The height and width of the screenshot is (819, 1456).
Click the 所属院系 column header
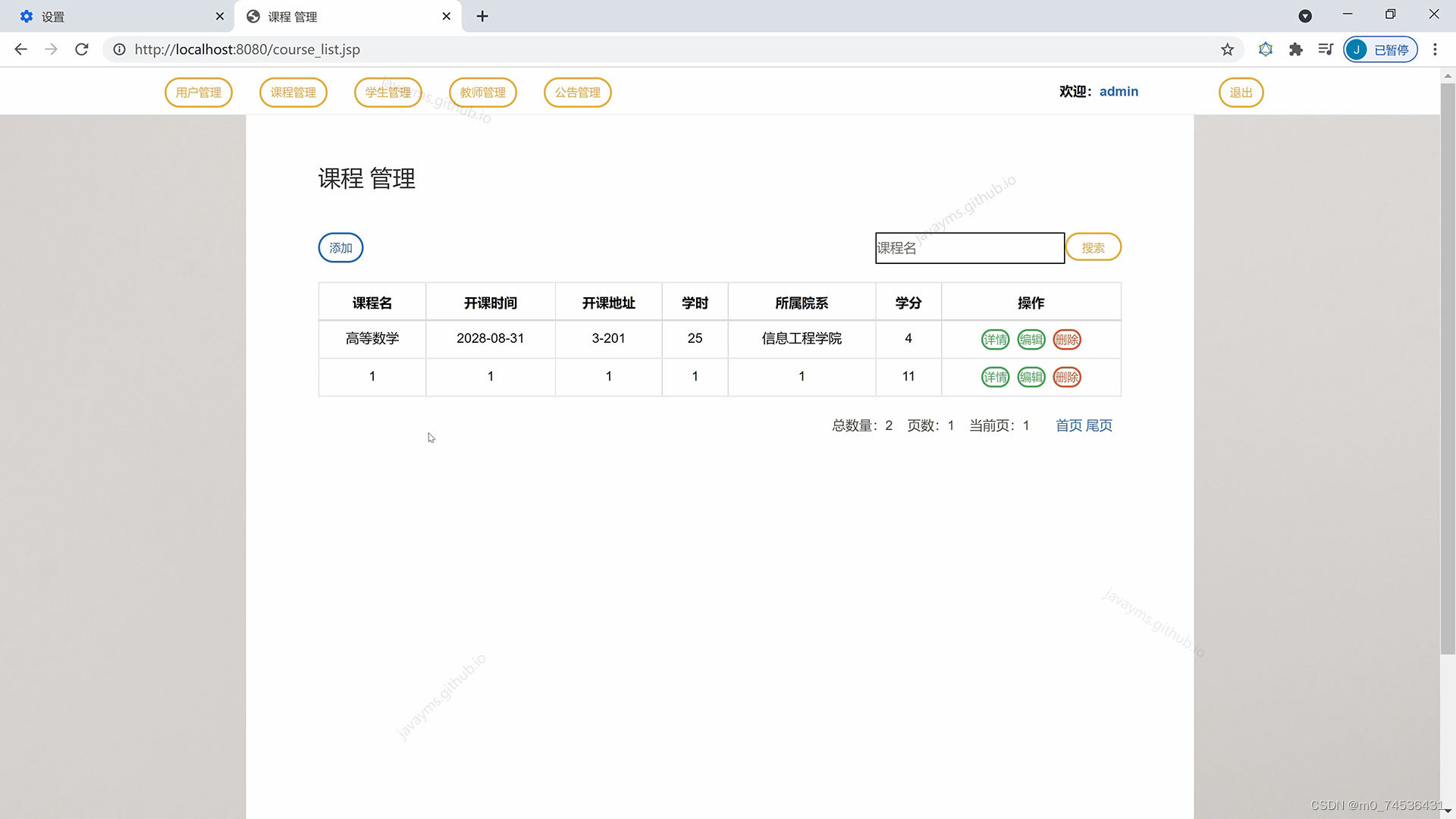click(802, 303)
